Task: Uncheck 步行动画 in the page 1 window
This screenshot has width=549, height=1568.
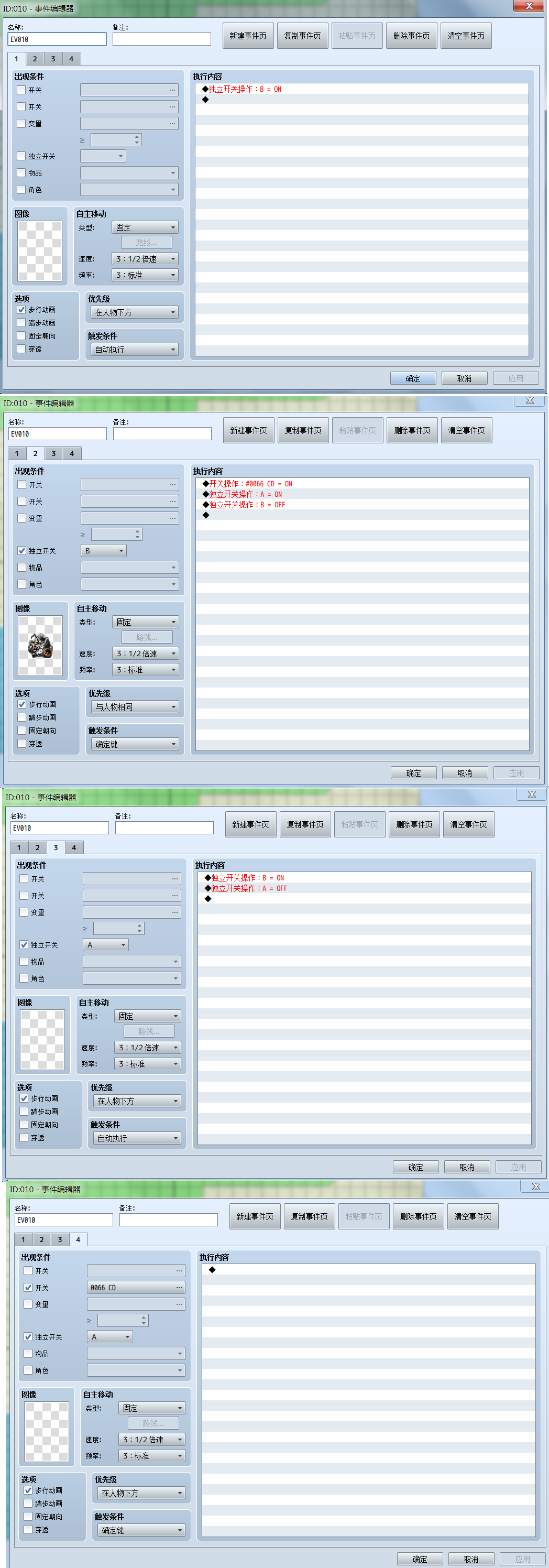Action: click(x=21, y=309)
